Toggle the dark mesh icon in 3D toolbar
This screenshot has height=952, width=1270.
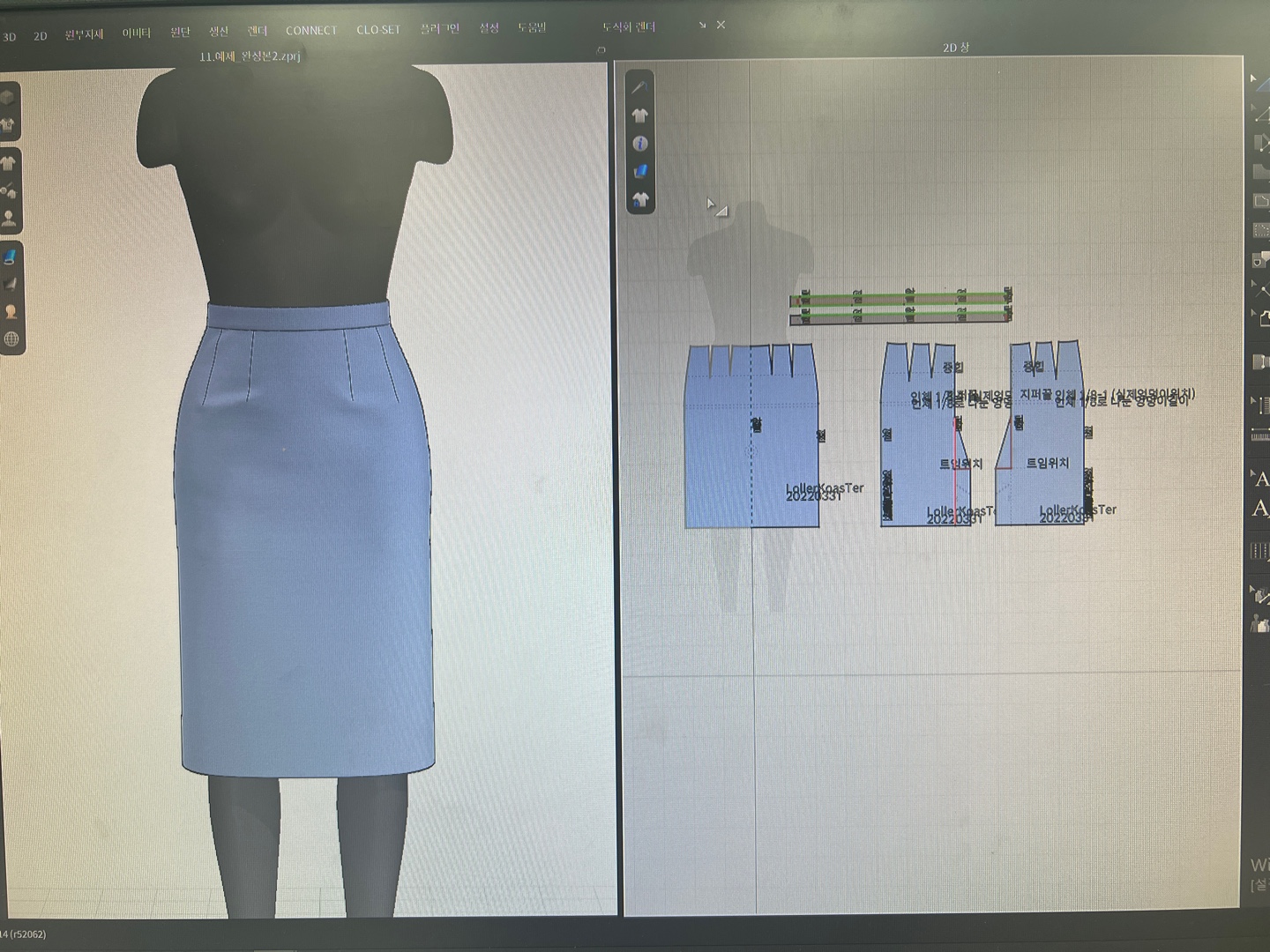tap(11, 284)
